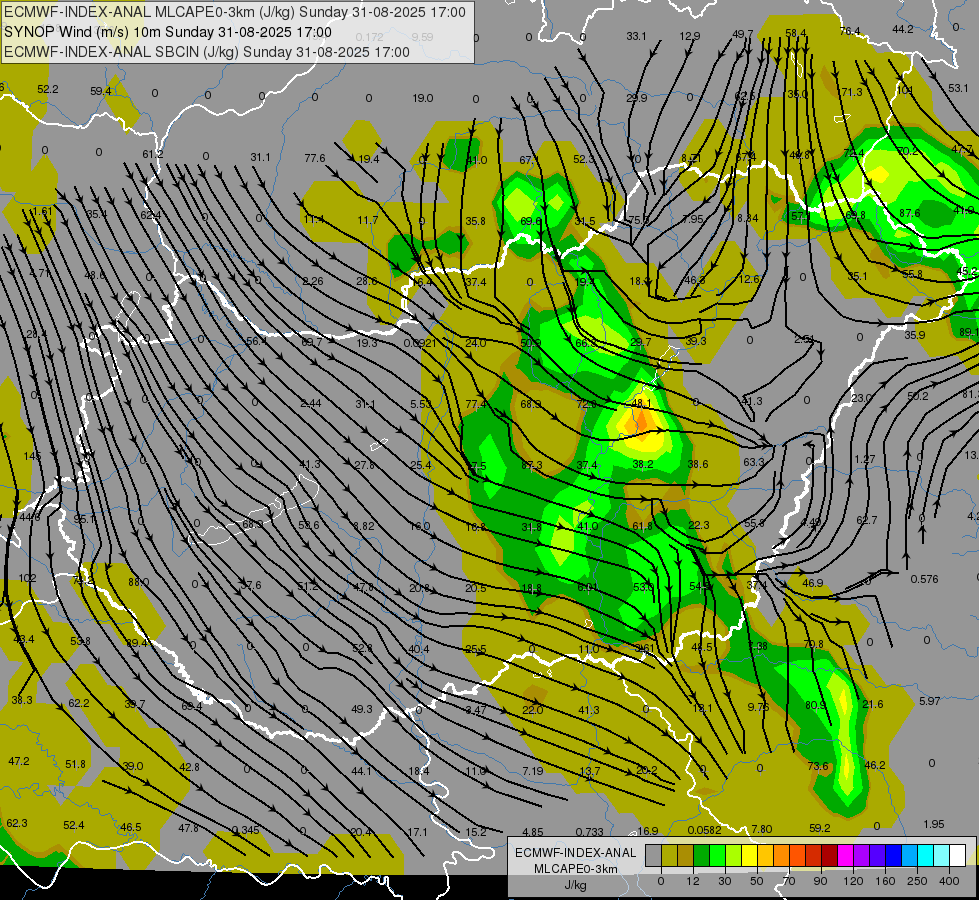Screen dimensions: 979x900
Task: Click the magenta legend swatch
Action: [x=846, y=855]
